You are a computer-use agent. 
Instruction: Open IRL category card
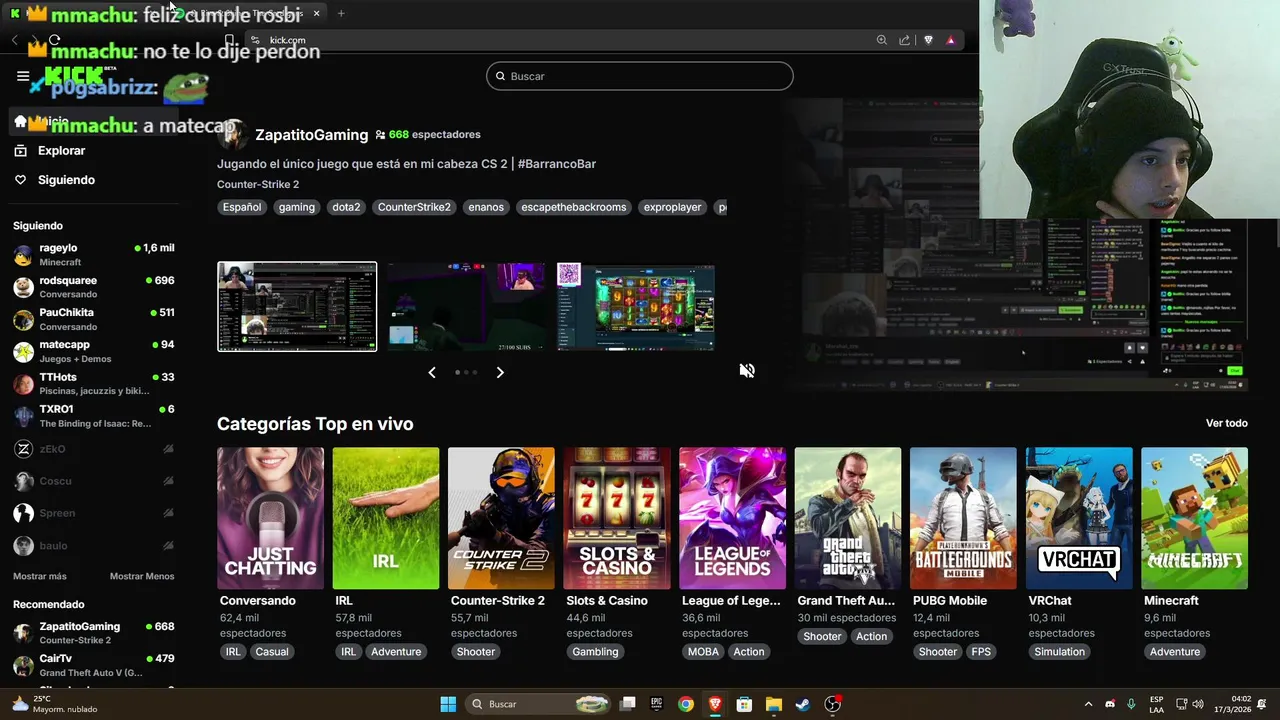point(386,518)
